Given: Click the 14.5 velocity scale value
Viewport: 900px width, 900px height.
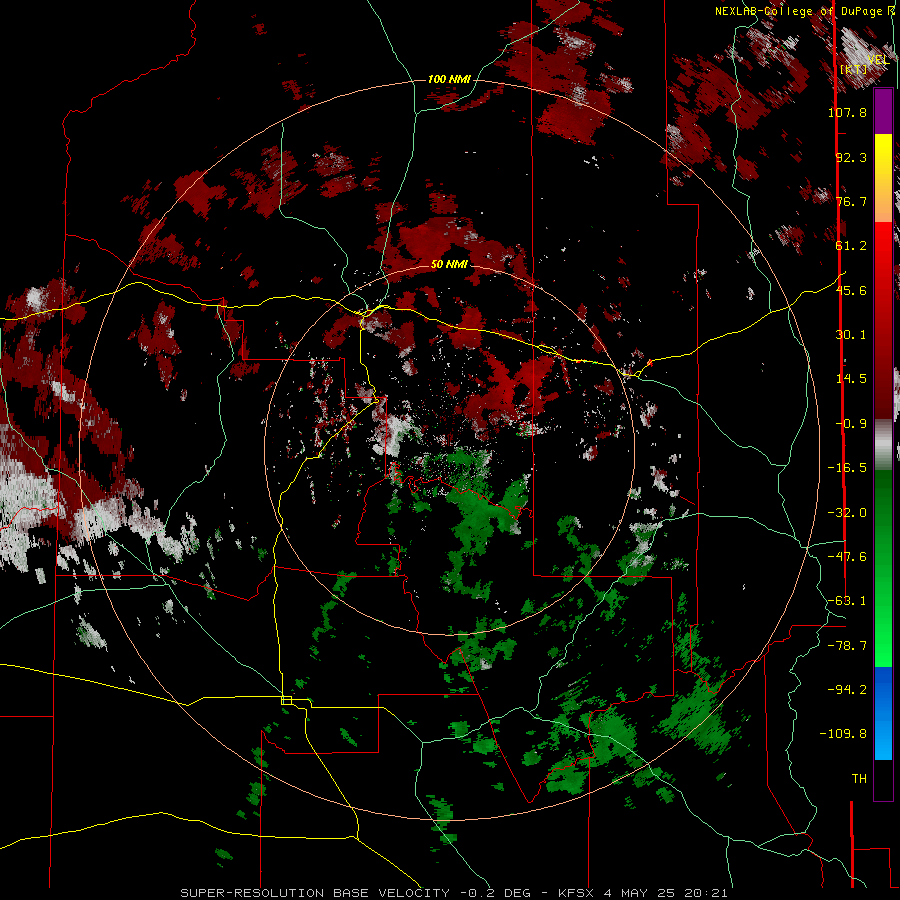Looking at the screenshot, I should [x=851, y=379].
